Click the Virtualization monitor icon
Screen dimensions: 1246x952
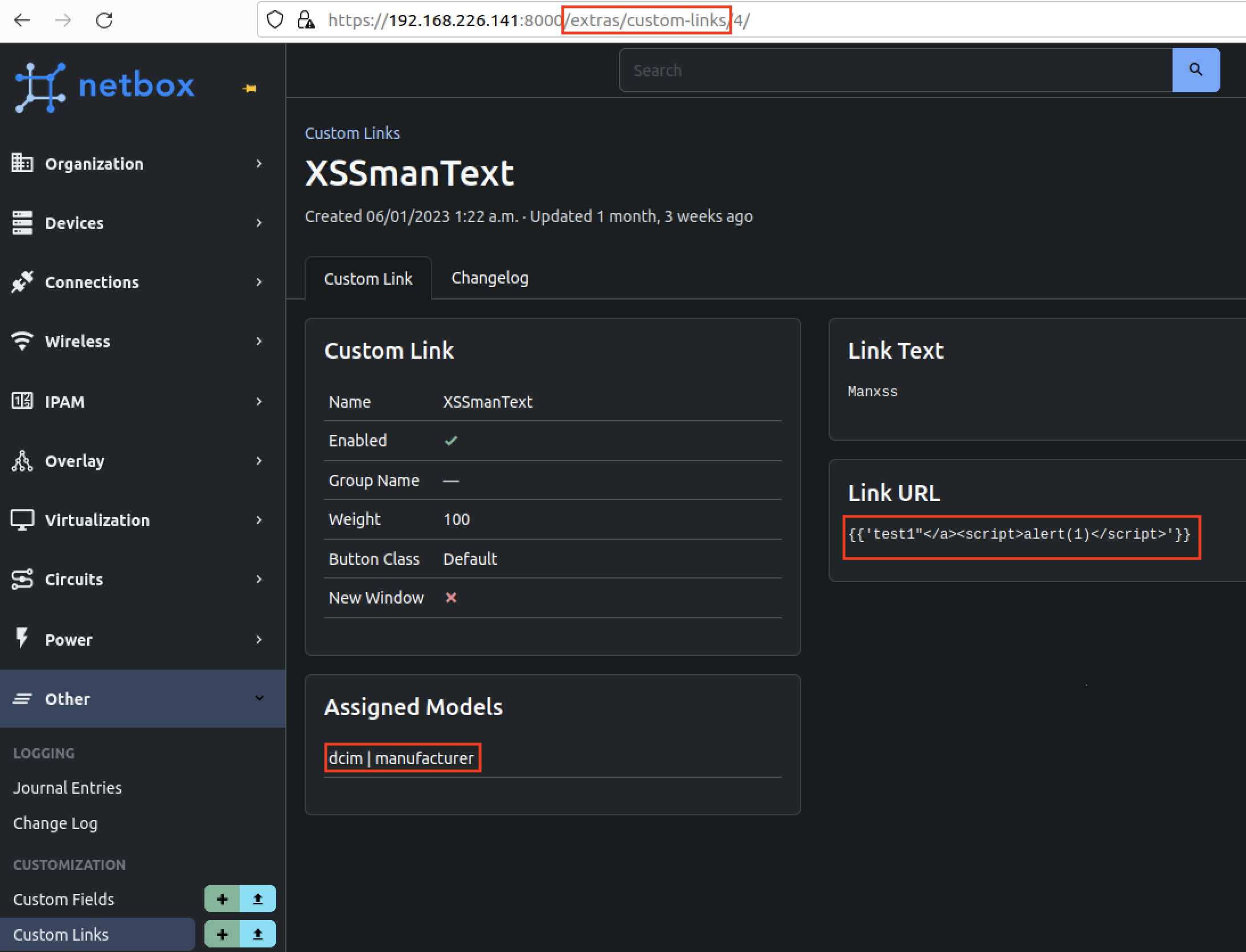[x=22, y=519]
